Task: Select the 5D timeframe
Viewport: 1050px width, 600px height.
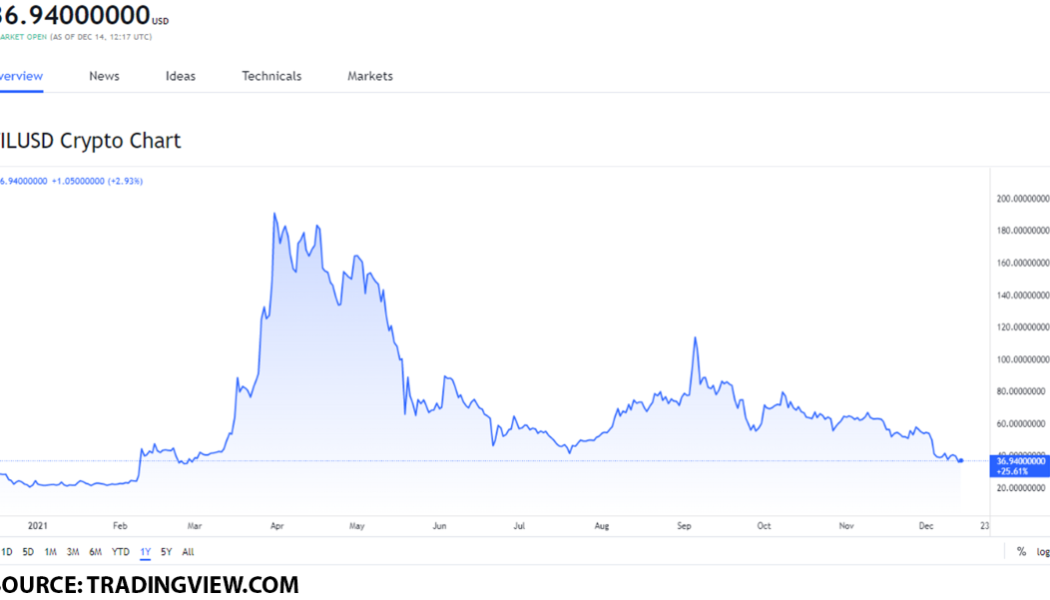Action: [x=28, y=551]
